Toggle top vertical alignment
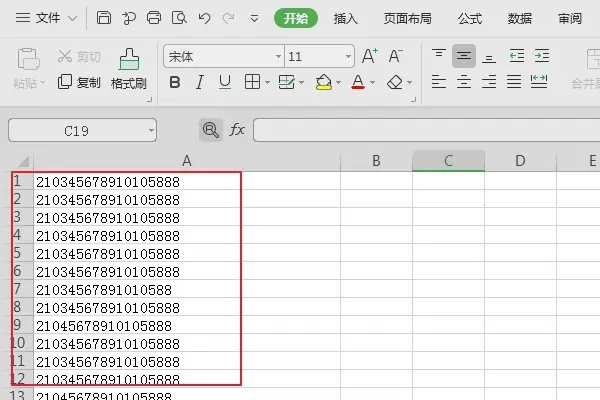Screen dimensions: 600x400 point(439,56)
